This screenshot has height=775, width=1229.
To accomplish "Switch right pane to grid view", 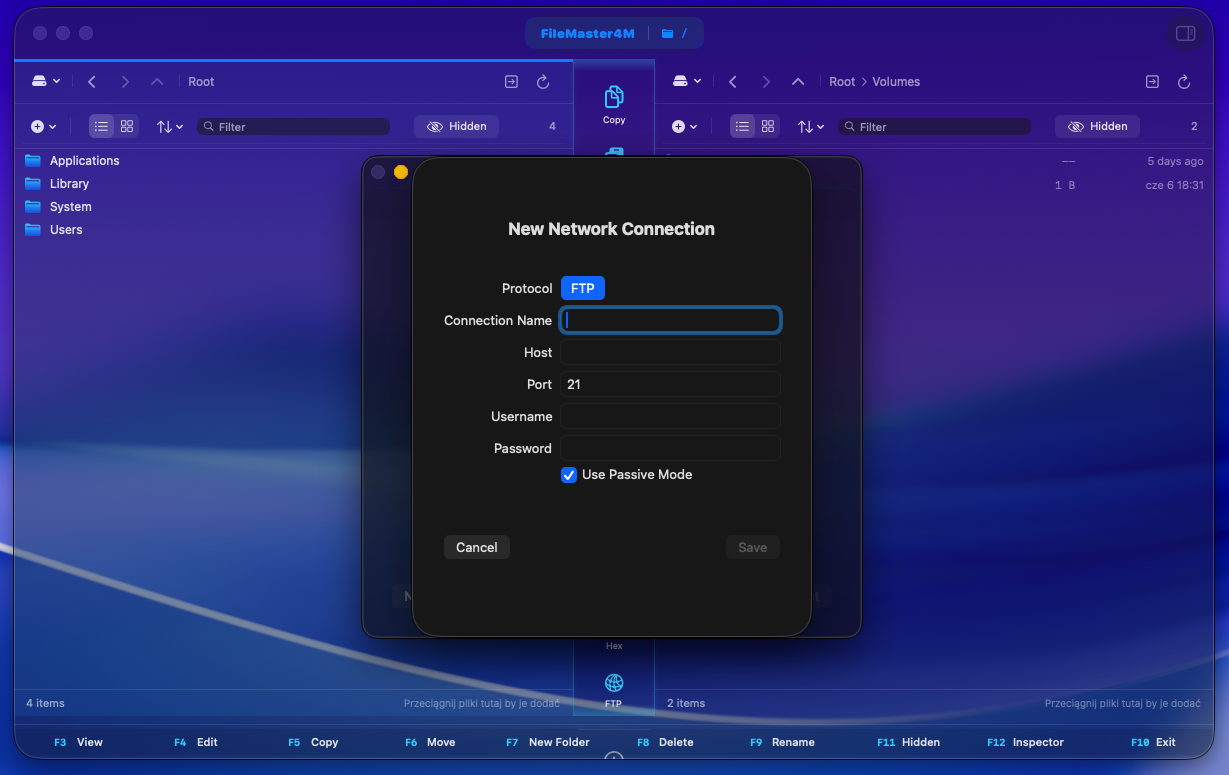I will 768,127.
